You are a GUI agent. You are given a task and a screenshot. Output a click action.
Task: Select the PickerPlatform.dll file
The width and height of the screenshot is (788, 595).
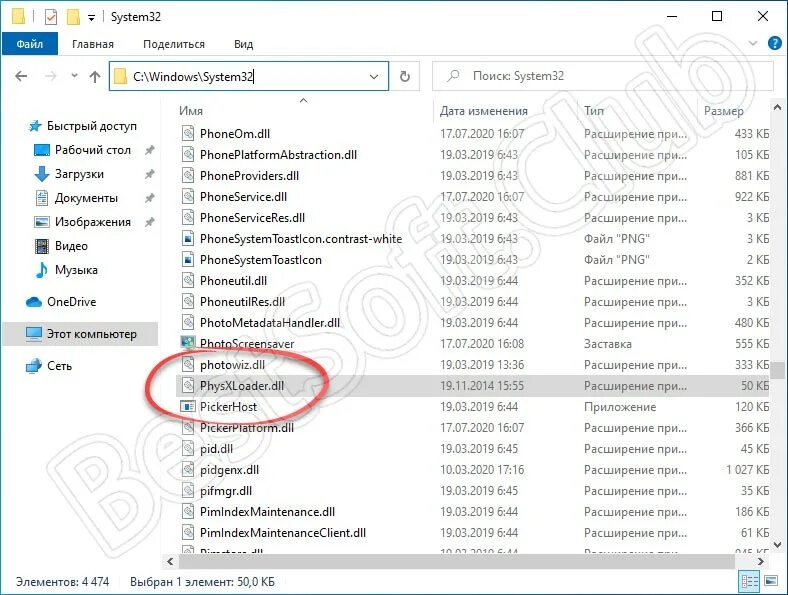[x=247, y=428]
